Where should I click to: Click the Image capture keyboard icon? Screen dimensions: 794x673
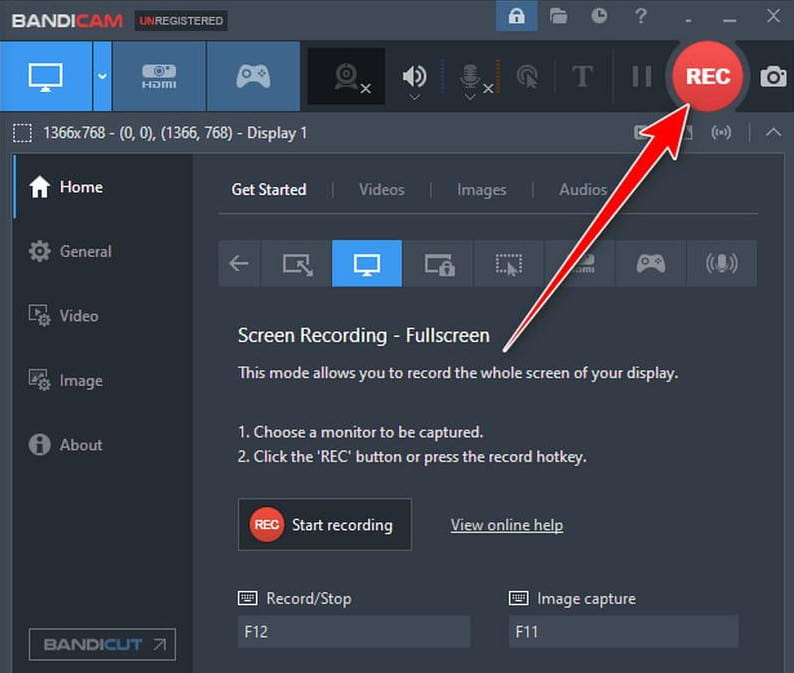[x=519, y=598]
